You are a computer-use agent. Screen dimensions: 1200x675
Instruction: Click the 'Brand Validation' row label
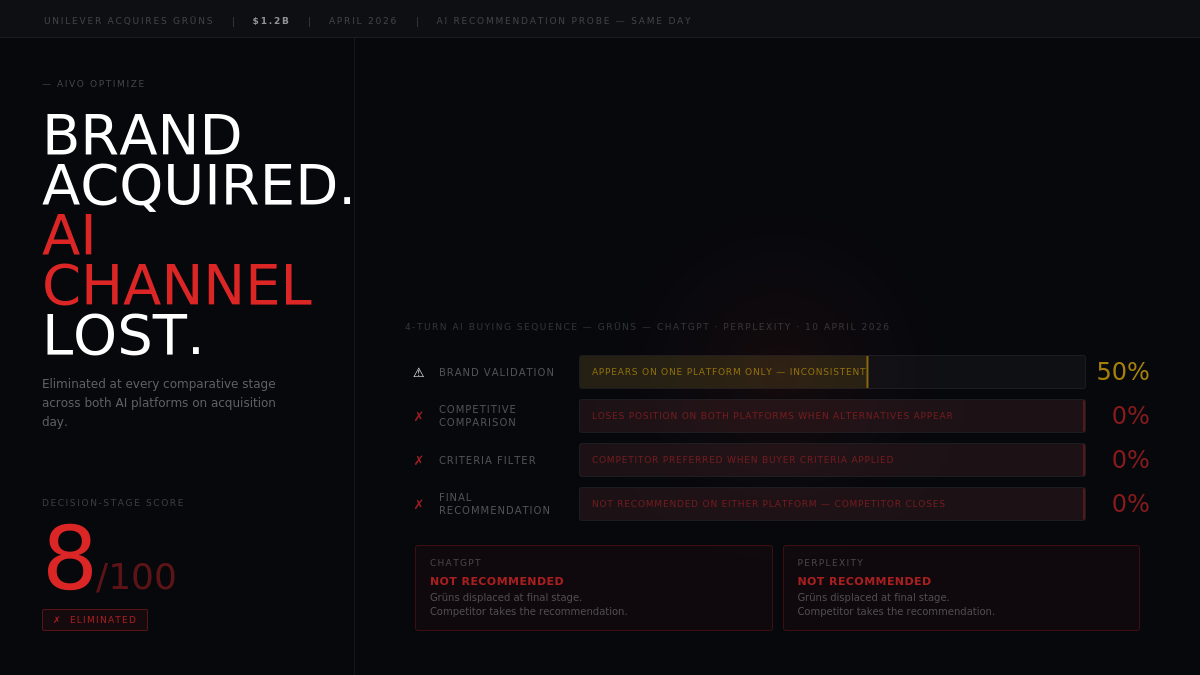(496, 372)
